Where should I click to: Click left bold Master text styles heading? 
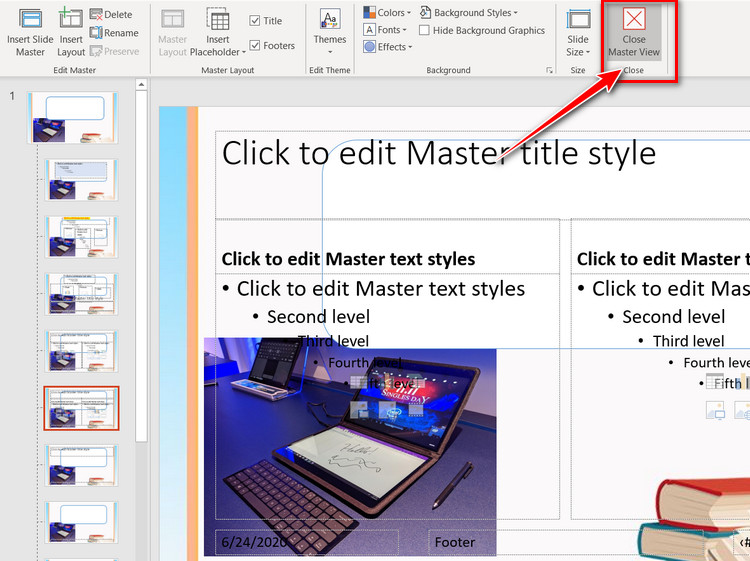pyautogui.click(x=348, y=259)
